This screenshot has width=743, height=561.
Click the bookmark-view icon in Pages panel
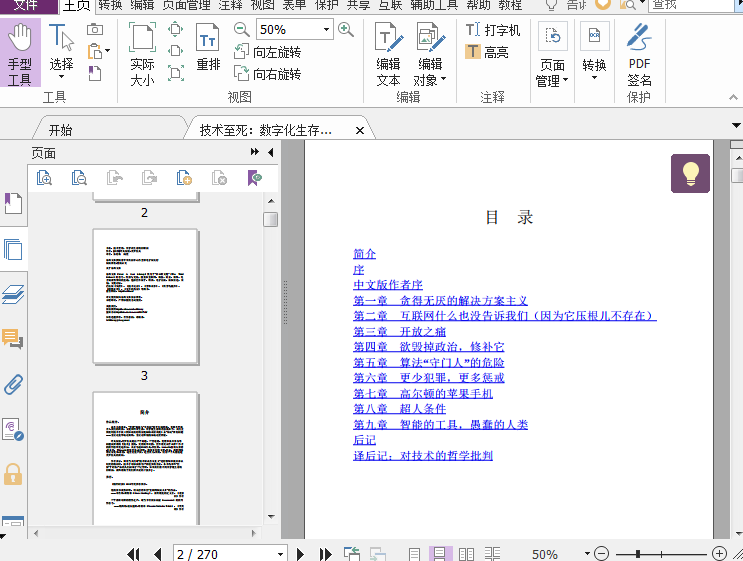[255, 178]
